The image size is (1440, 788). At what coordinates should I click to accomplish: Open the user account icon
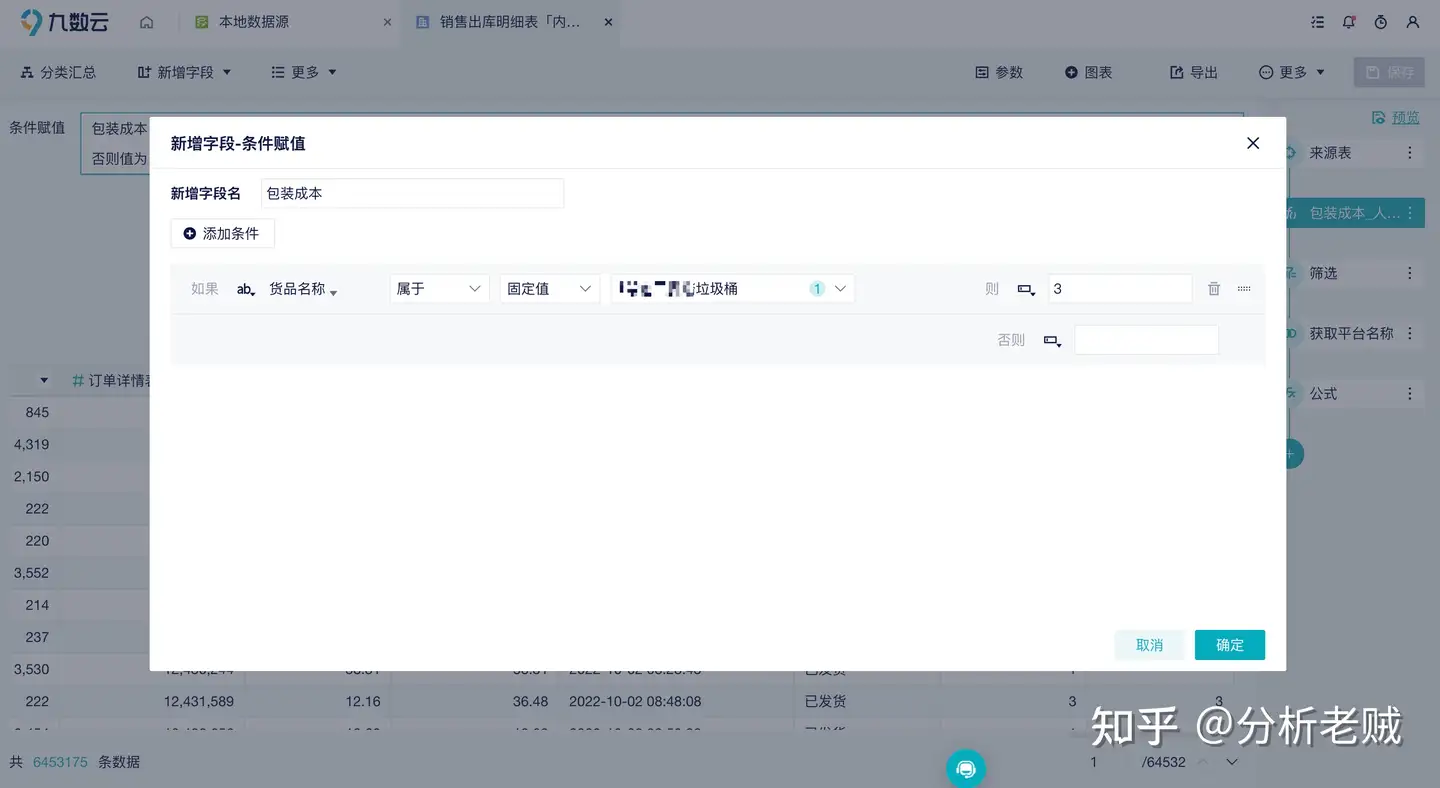pyautogui.click(x=1413, y=22)
